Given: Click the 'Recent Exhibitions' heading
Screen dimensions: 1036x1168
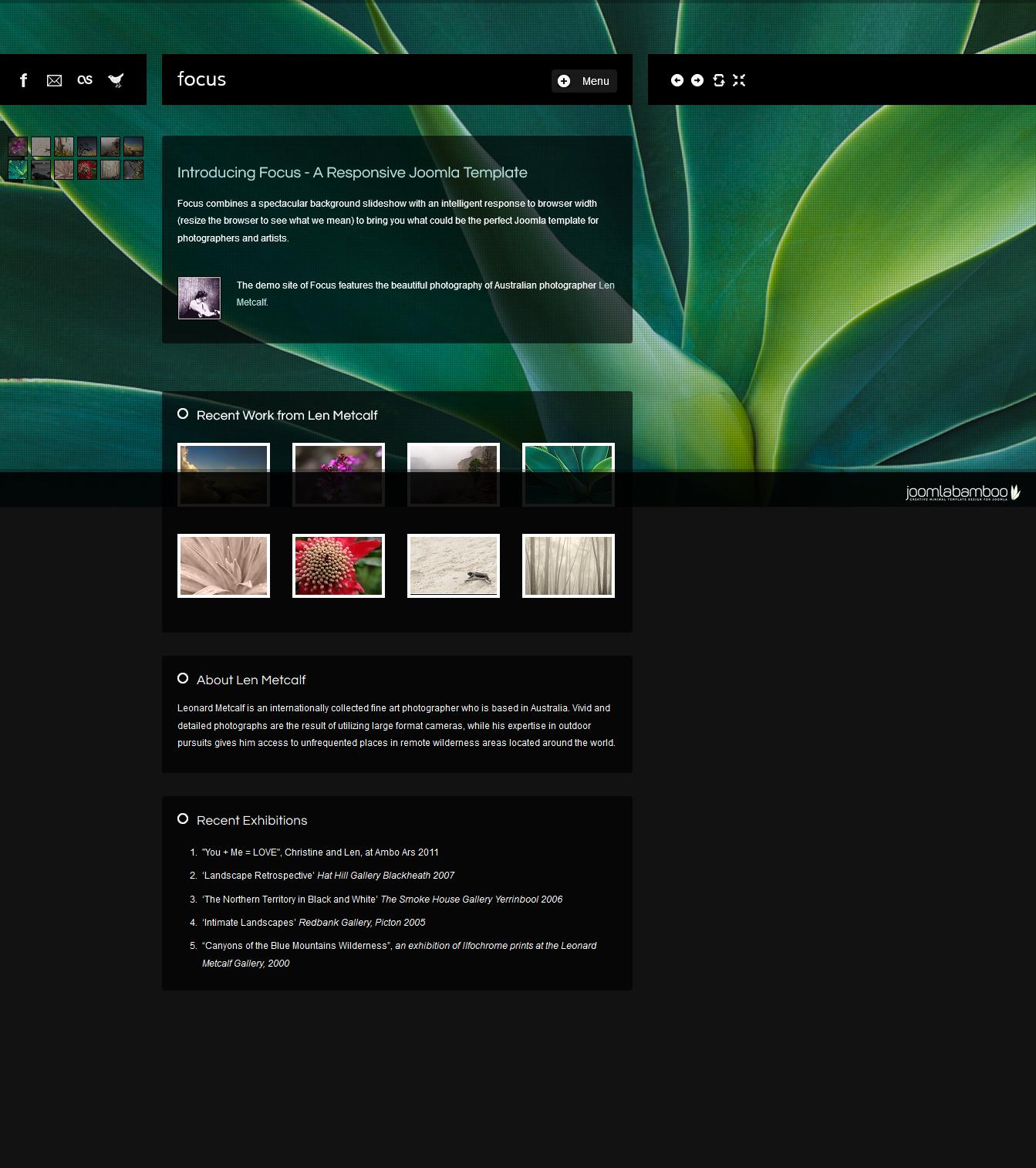Looking at the screenshot, I should (x=251, y=820).
